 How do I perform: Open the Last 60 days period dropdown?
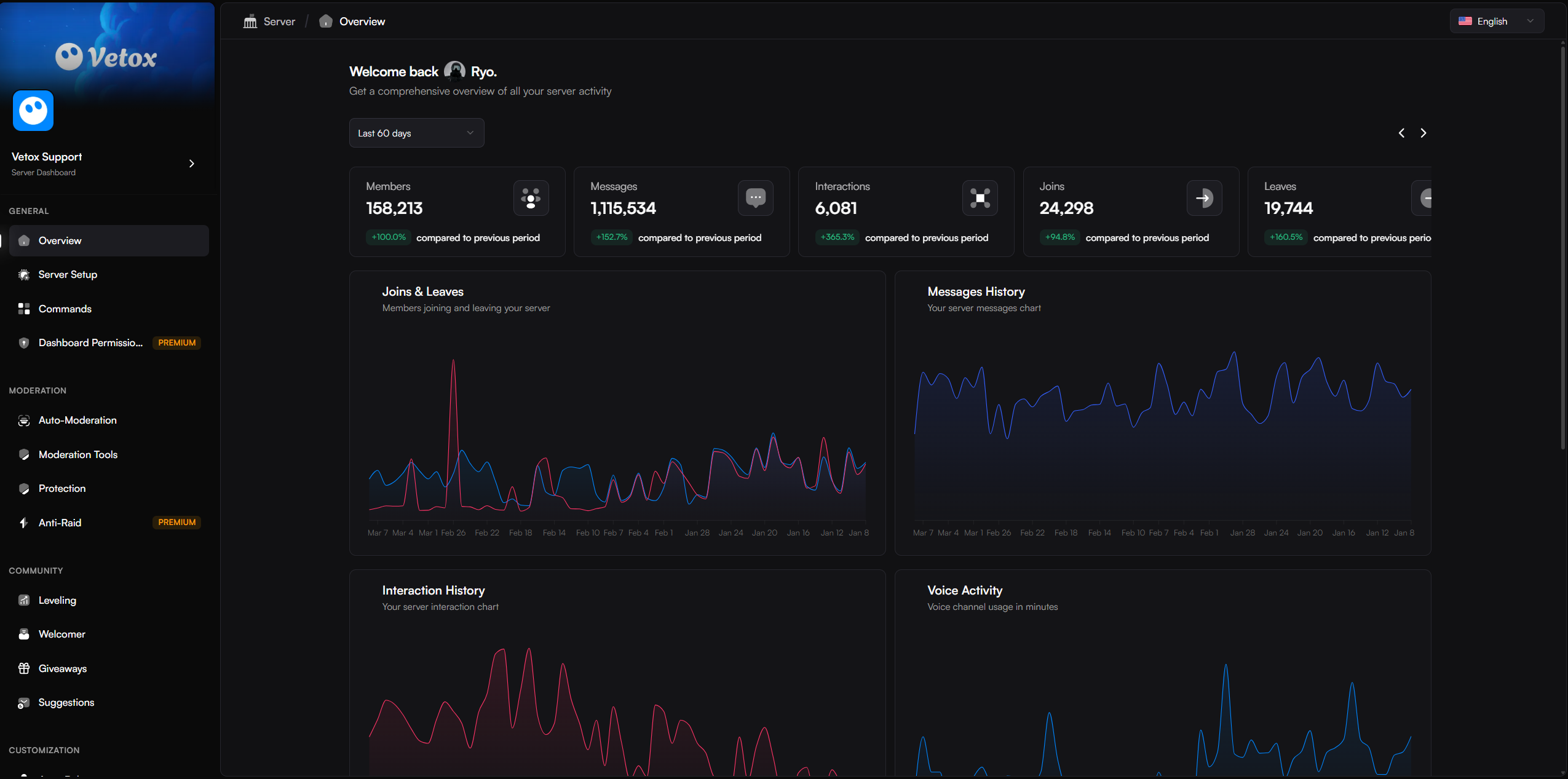[x=416, y=132]
